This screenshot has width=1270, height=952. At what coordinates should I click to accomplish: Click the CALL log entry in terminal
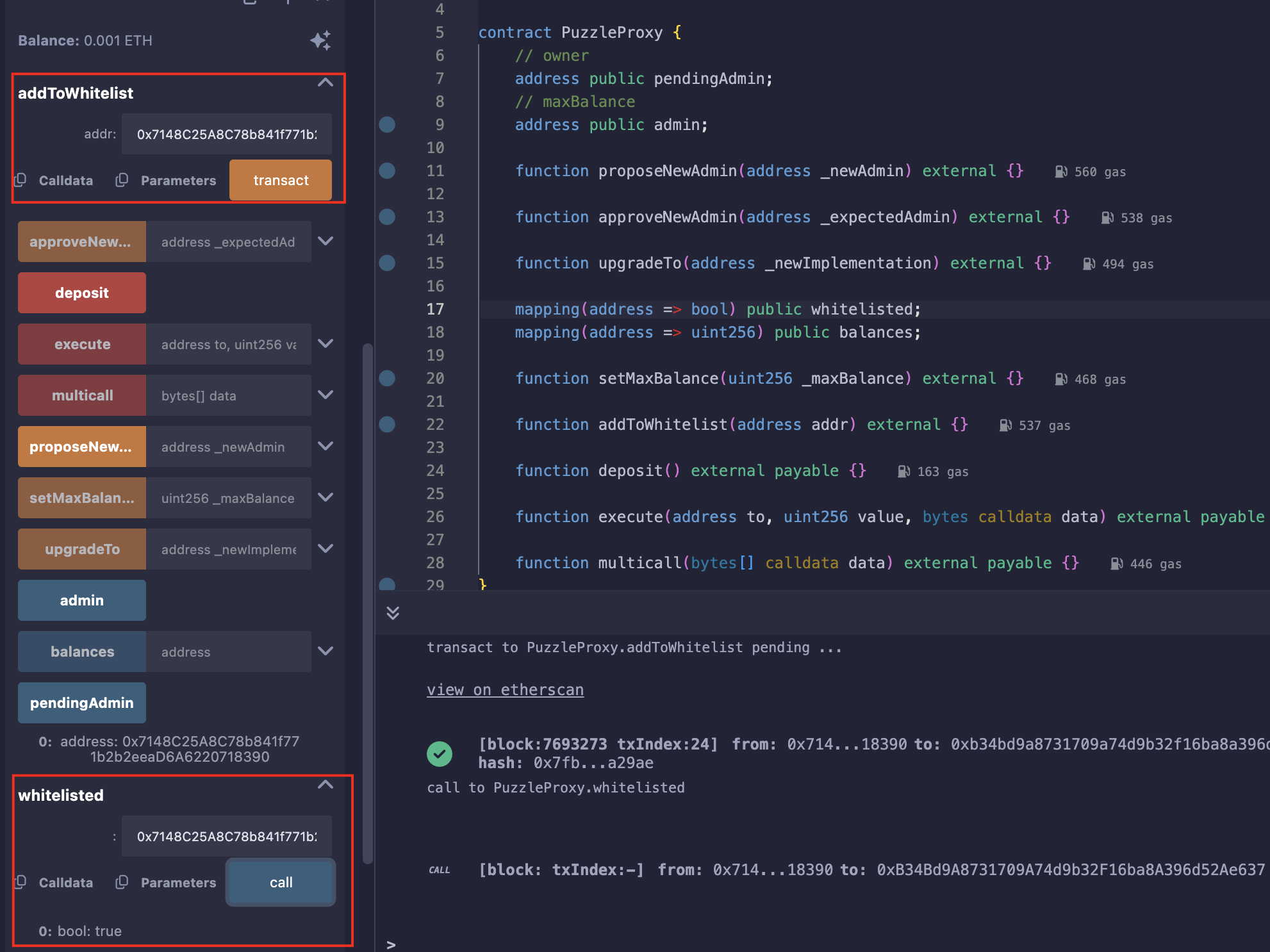846,869
